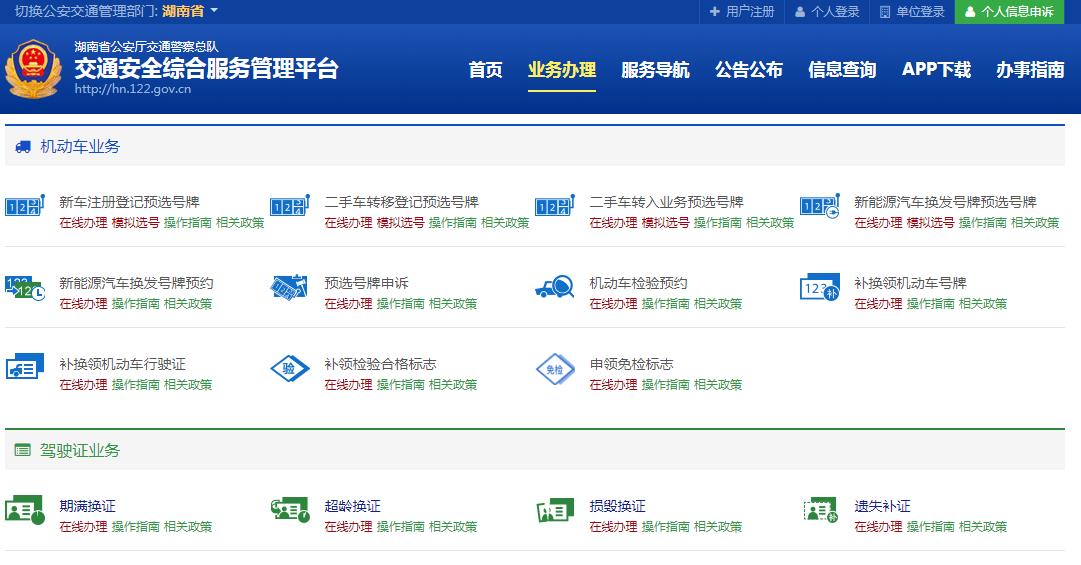The width and height of the screenshot is (1081, 565).
Task: Click 相关政策 under 新能源汽车换发号牌预选号牌
Action: click(1035, 223)
